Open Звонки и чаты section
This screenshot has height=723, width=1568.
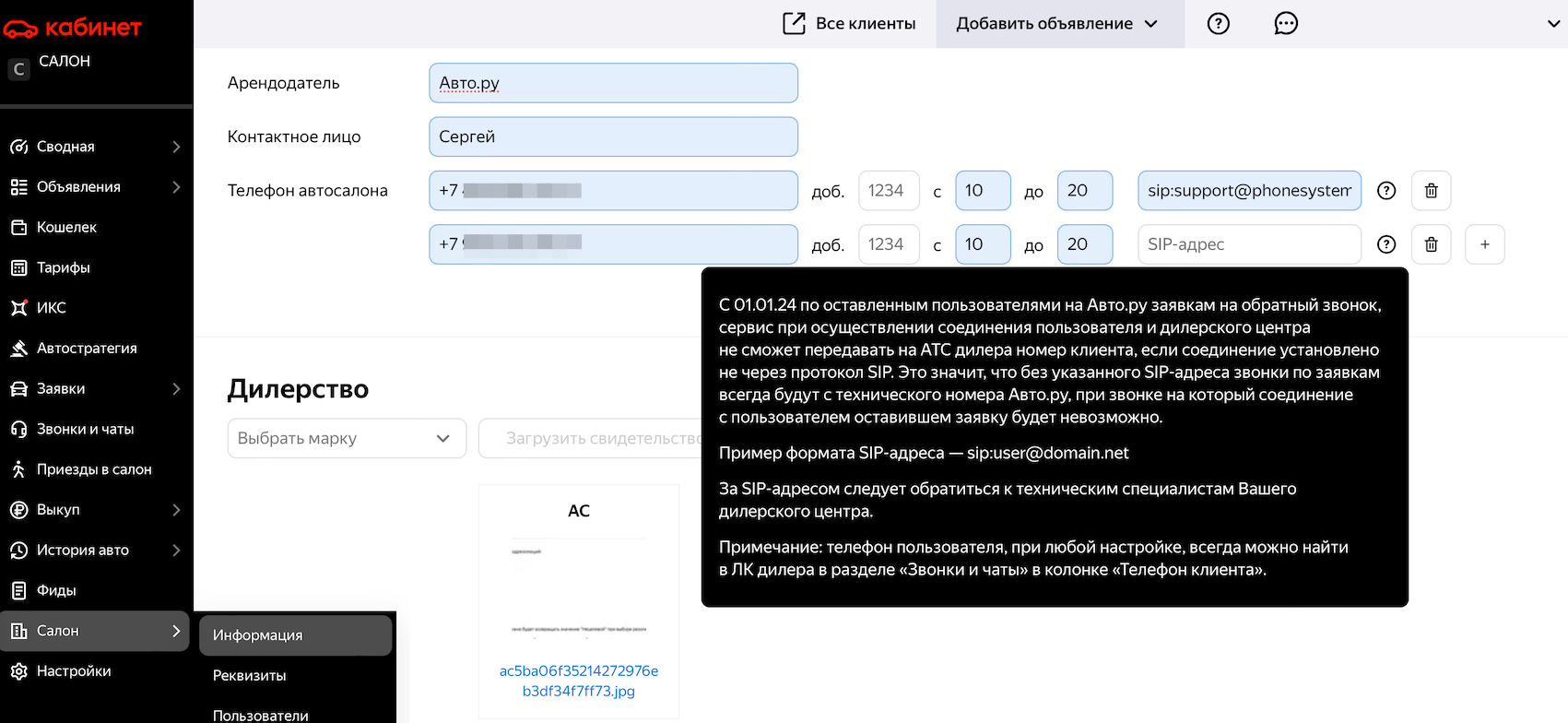(x=85, y=430)
